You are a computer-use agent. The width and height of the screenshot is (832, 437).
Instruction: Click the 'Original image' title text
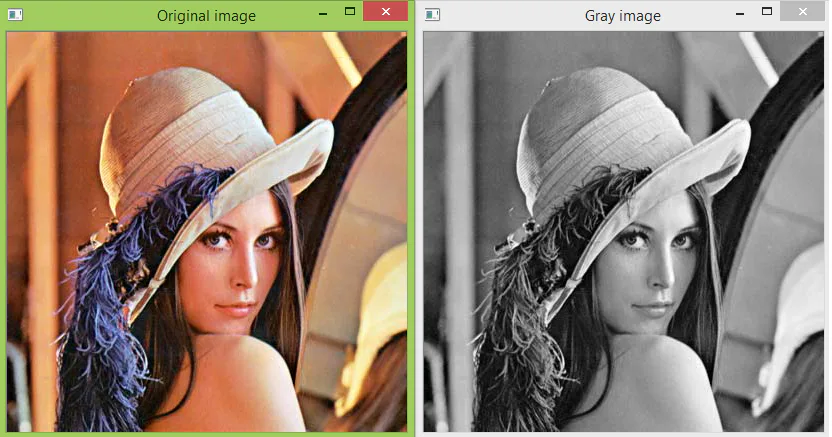click(x=206, y=16)
